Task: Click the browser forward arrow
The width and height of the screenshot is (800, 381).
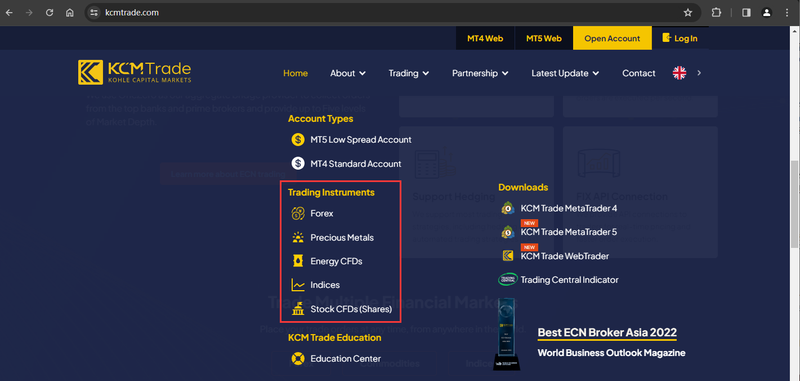Action: point(29,13)
